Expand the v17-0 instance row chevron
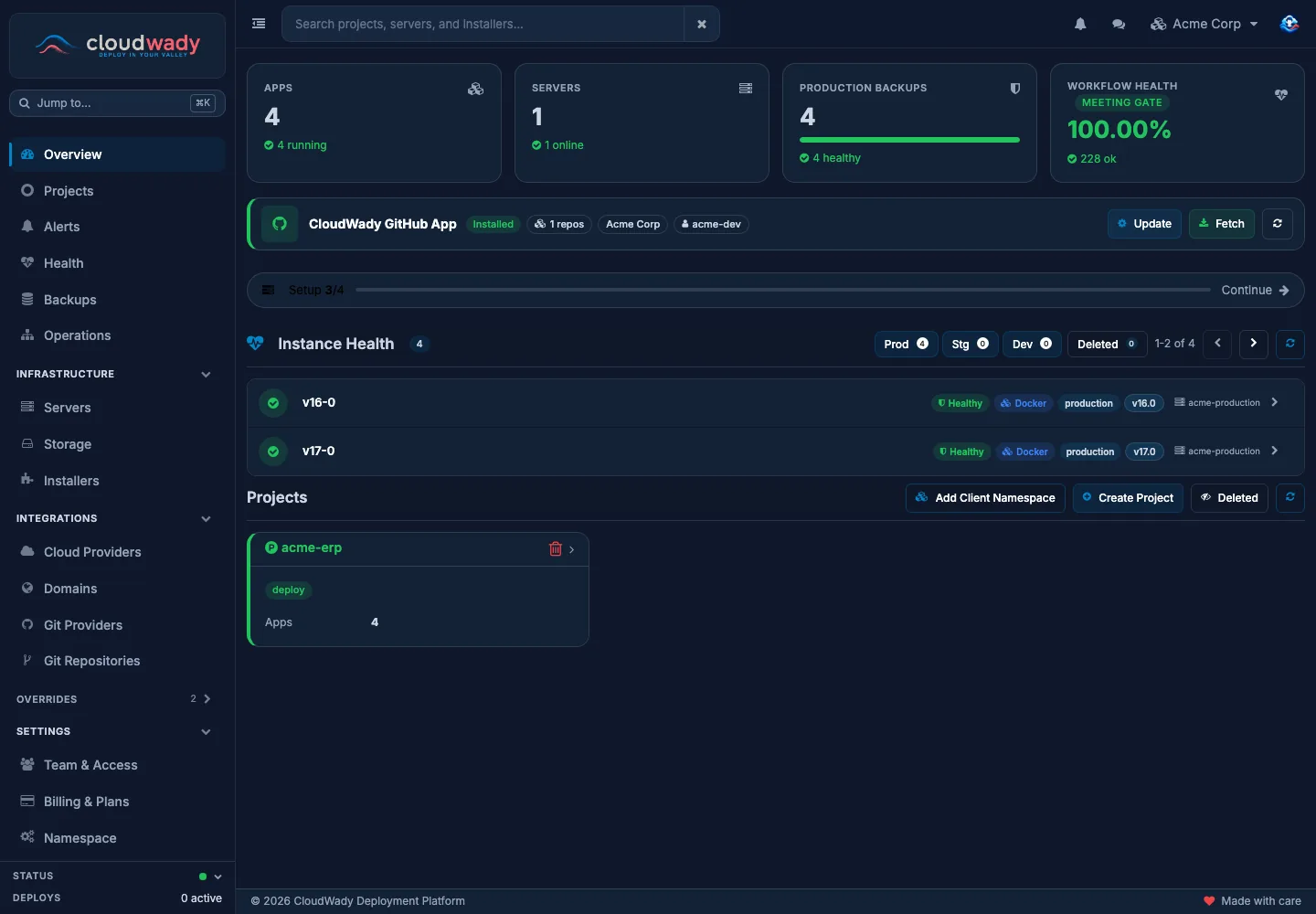Viewport: 1316px width, 914px height. point(1275,451)
